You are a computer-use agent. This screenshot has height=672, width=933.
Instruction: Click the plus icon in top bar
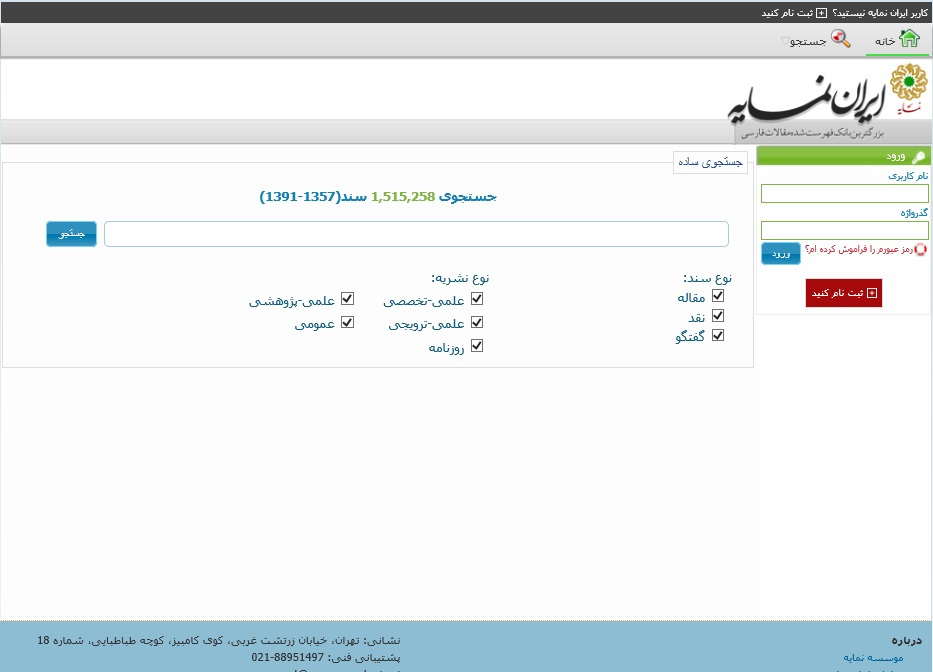821,12
